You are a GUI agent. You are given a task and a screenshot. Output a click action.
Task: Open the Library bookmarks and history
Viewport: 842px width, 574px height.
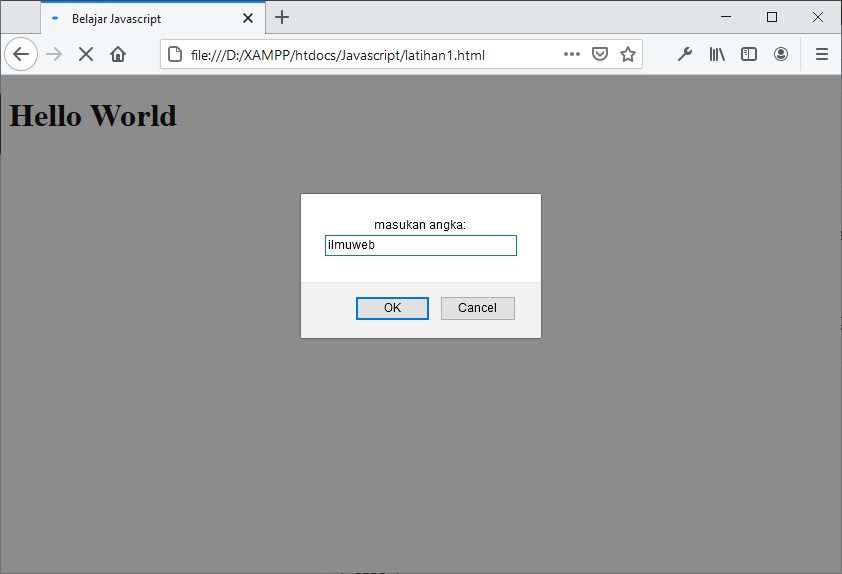coord(717,54)
